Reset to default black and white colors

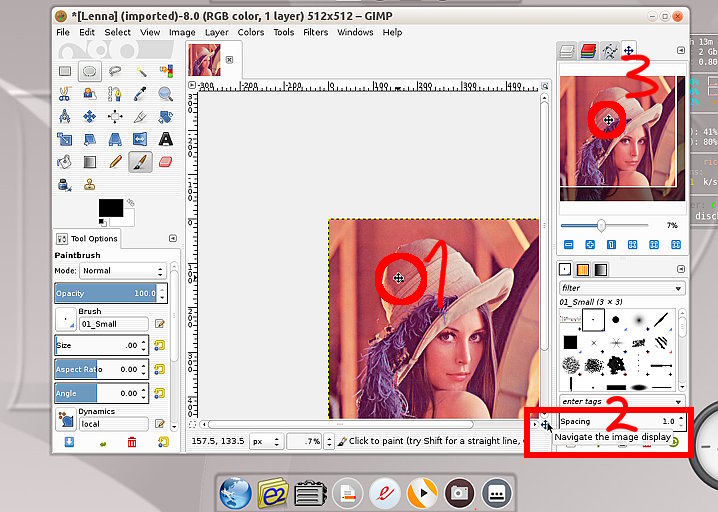click(102, 223)
